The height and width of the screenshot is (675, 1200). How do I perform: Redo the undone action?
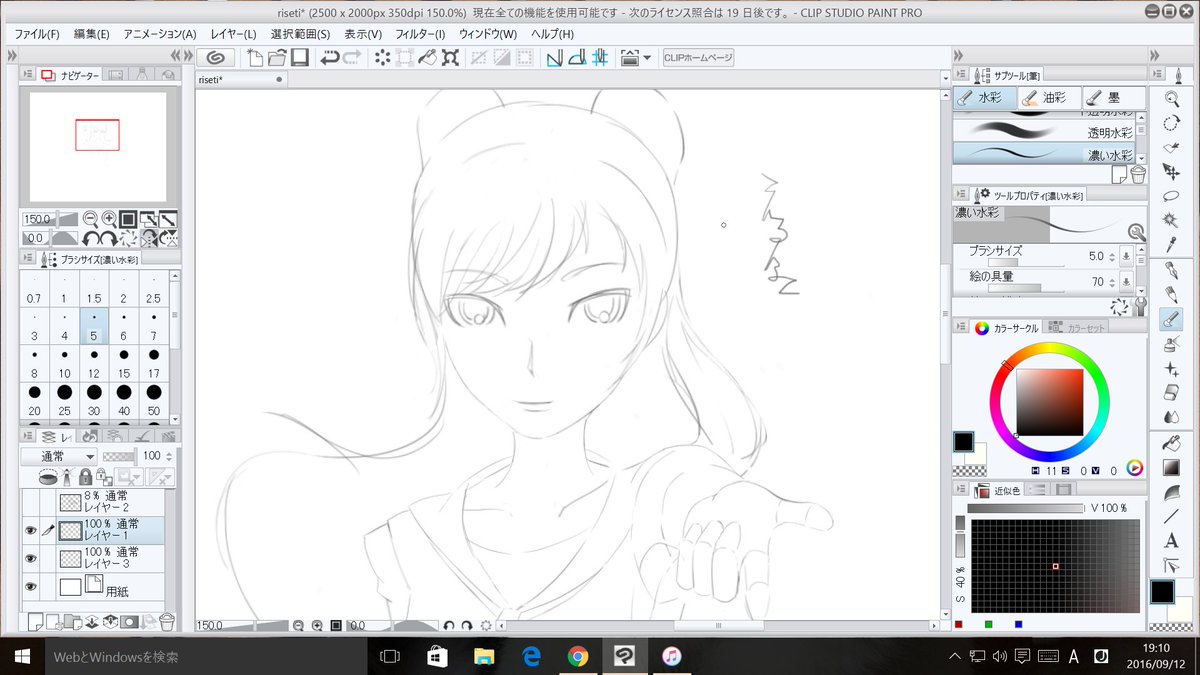click(352, 58)
